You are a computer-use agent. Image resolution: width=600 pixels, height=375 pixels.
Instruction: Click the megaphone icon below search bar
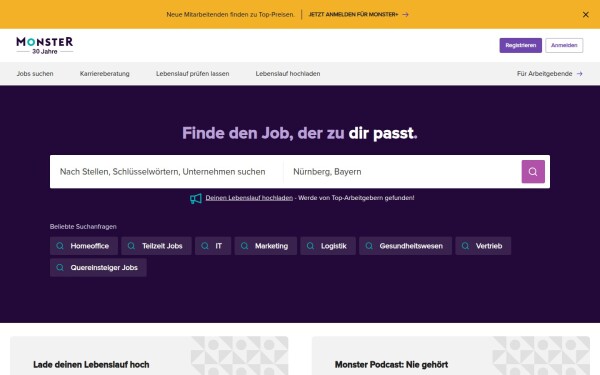(x=196, y=198)
